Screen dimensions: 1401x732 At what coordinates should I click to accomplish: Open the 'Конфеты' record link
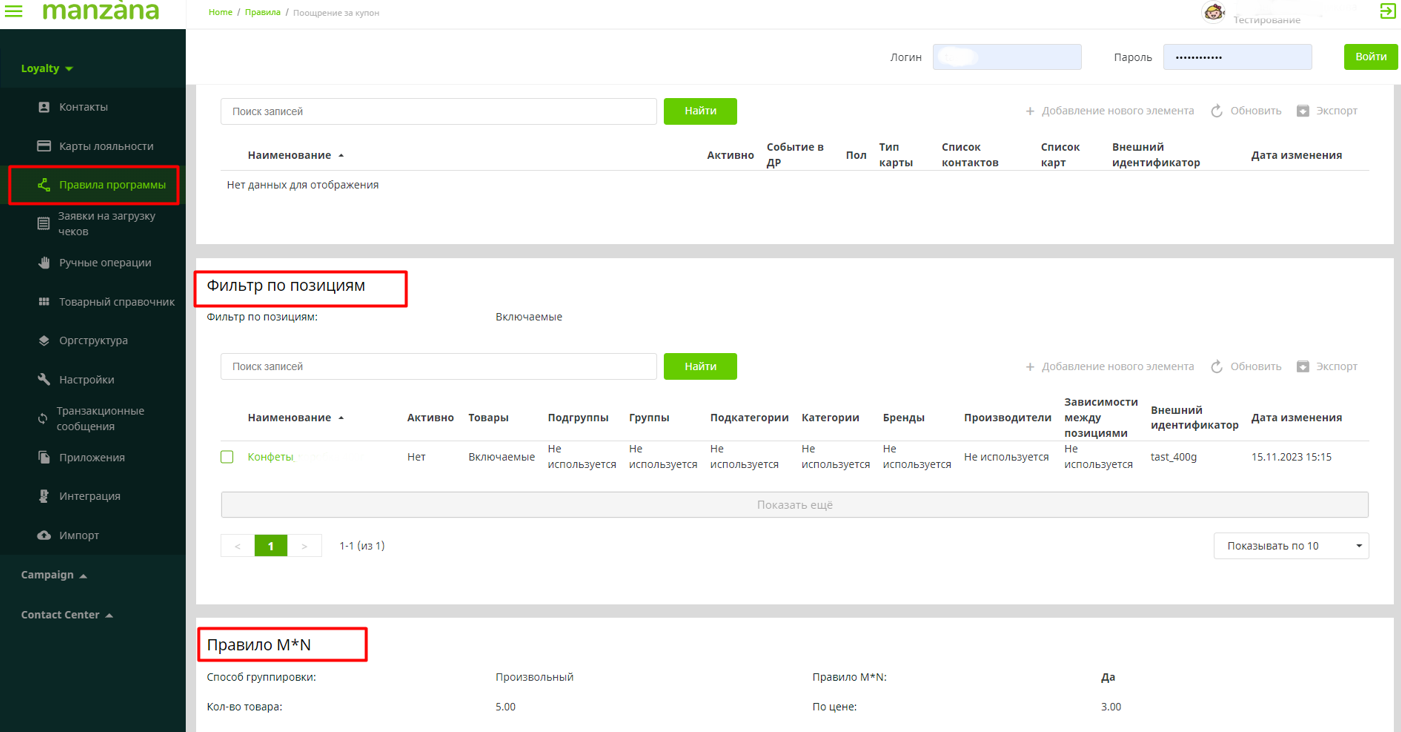(270, 457)
